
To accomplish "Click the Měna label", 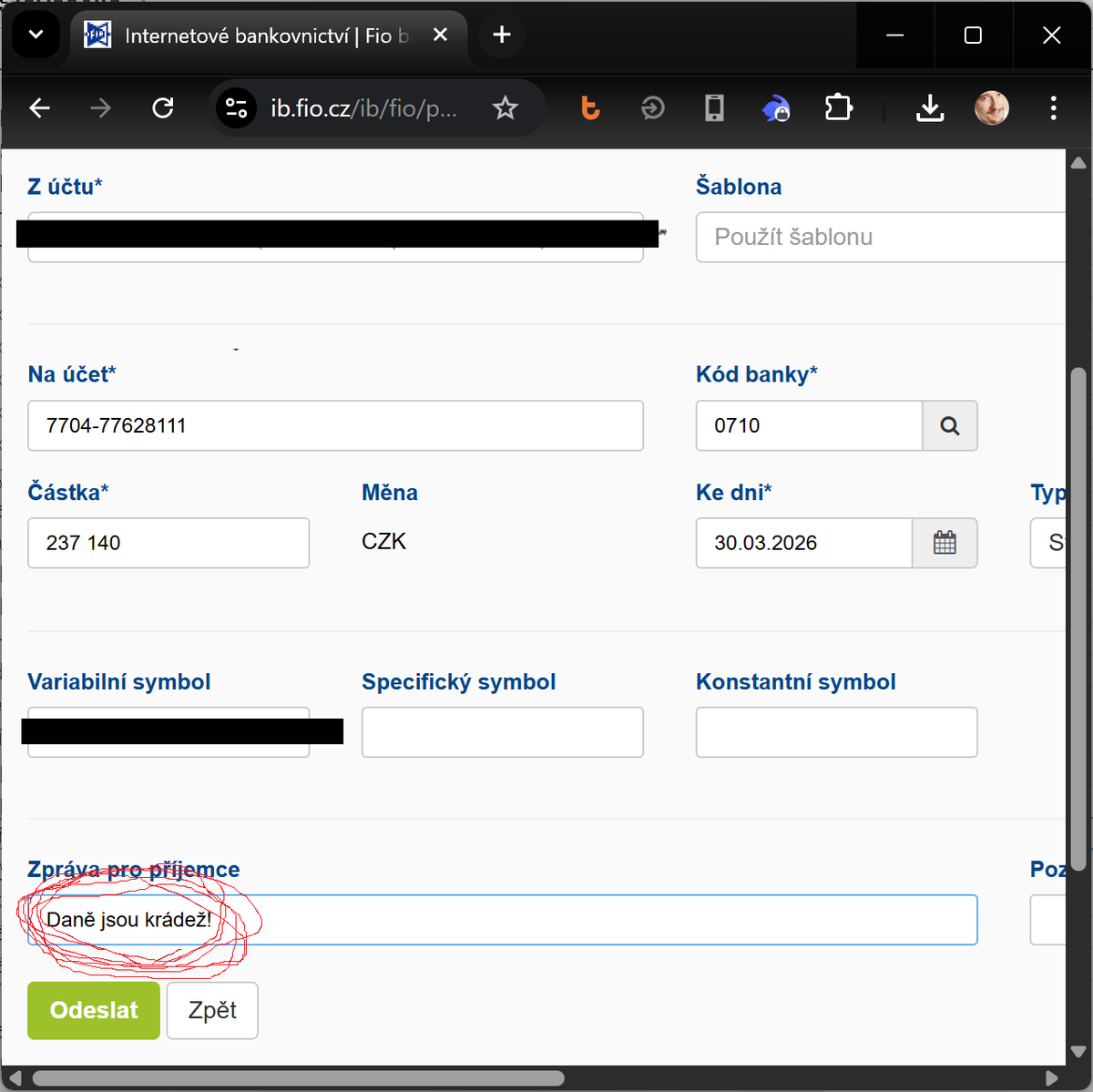I will pyautogui.click(x=390, y=493).
